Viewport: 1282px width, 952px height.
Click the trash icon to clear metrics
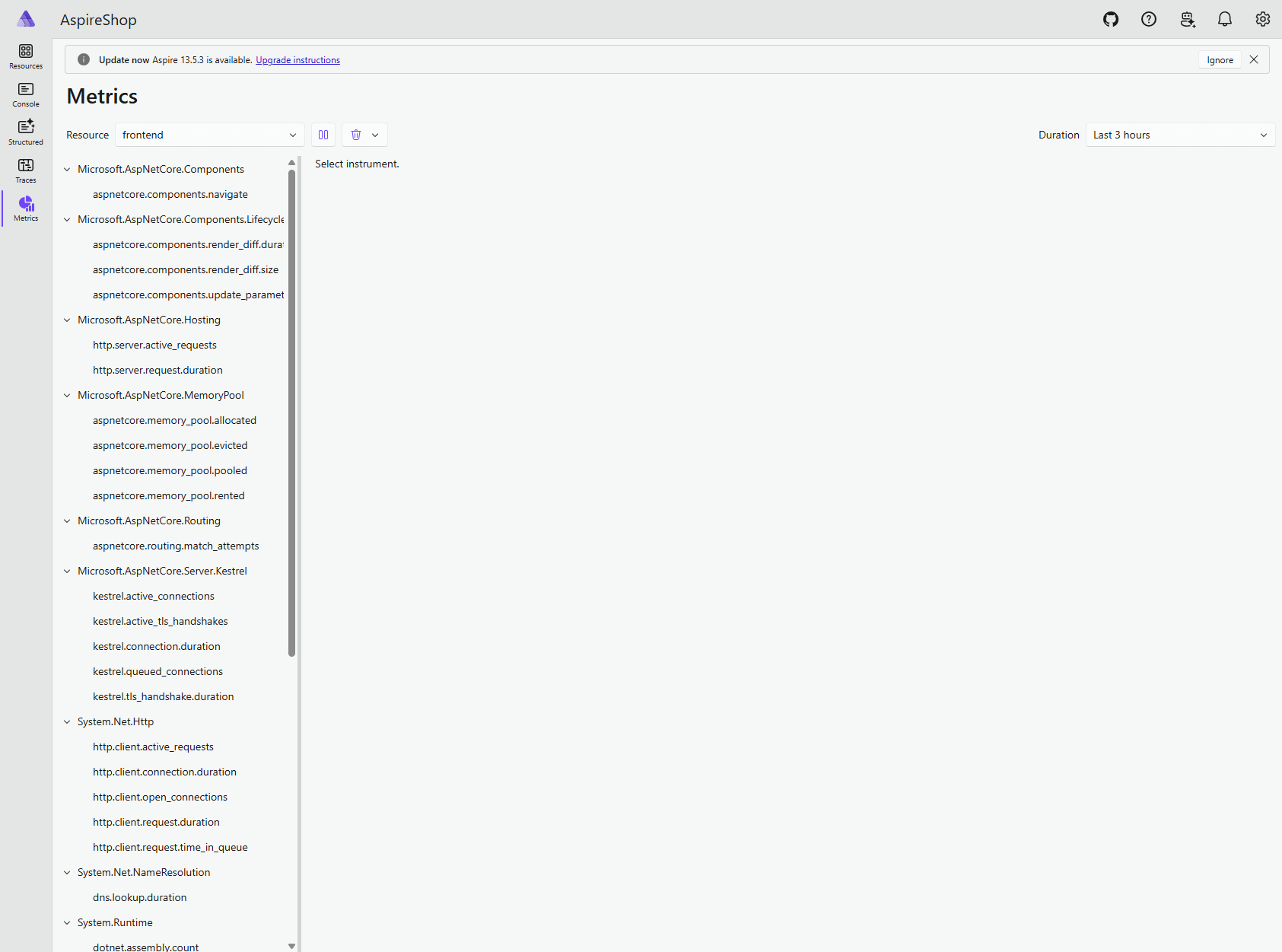(355, 135)
